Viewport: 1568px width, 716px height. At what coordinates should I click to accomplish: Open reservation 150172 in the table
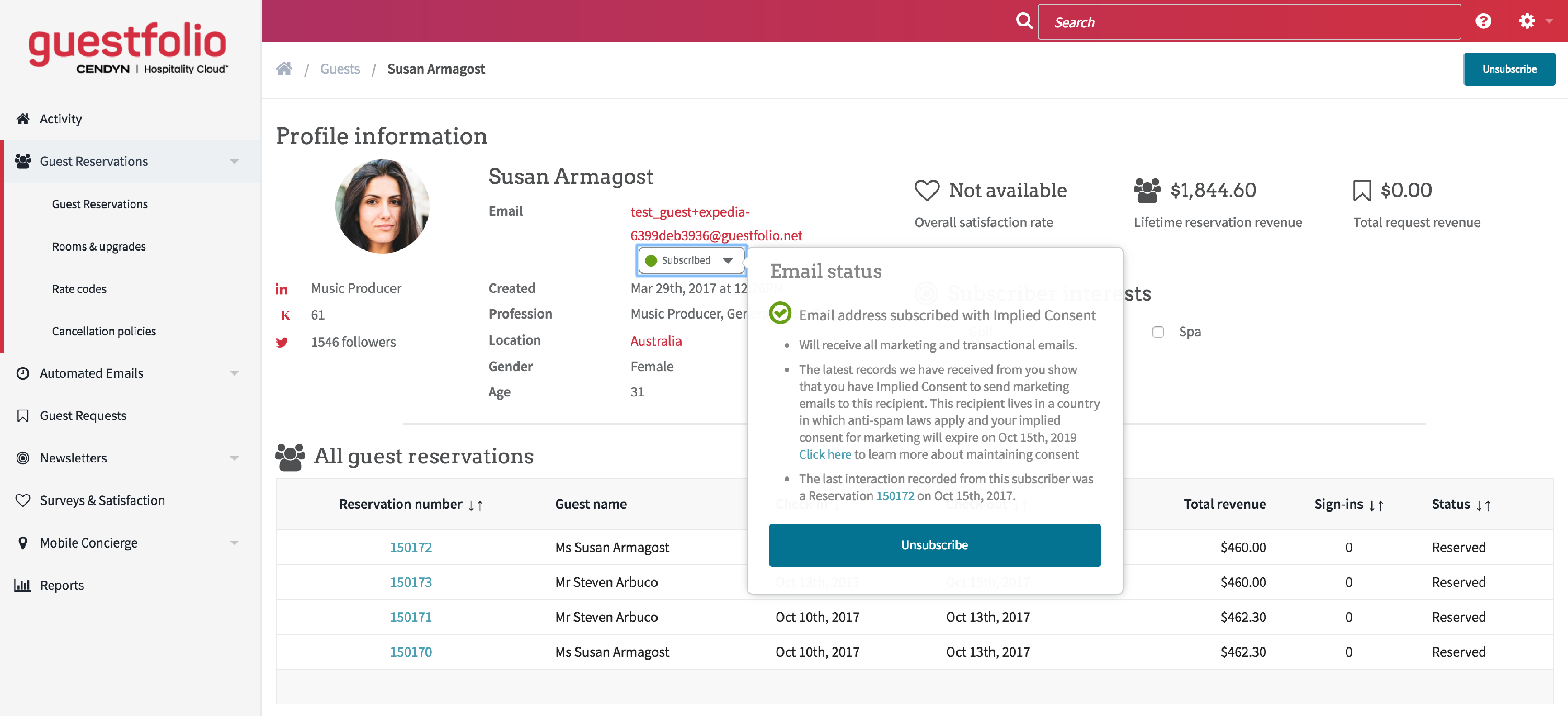[411, 548]
